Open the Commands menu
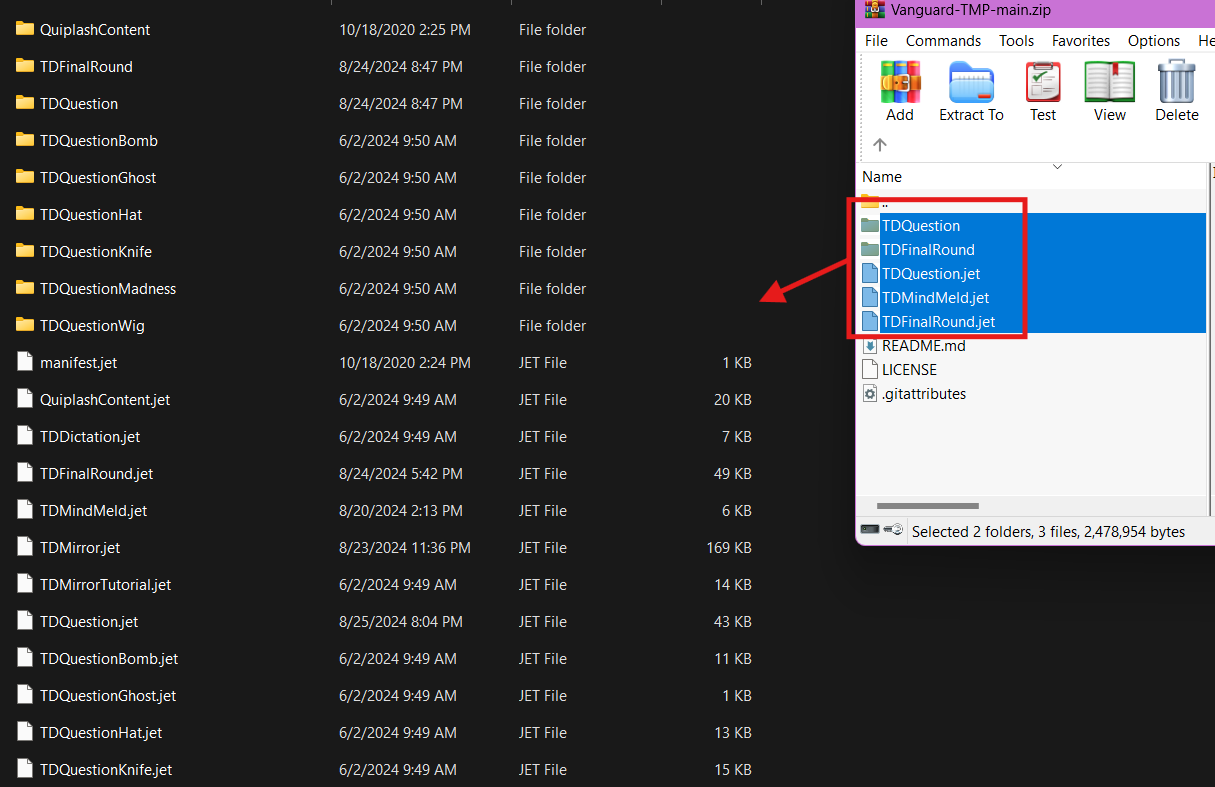The height and width of the screenshot is (787, 1215). point(943,41)
